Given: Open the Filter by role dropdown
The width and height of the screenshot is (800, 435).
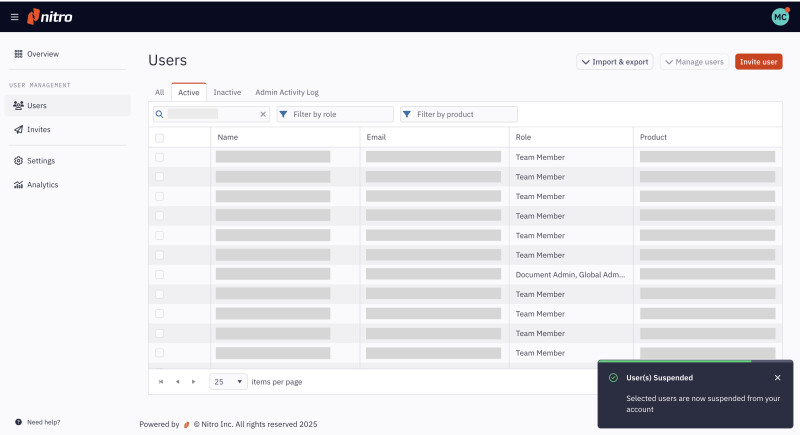Looking at the screenshot, I should [x=334, y=114].
